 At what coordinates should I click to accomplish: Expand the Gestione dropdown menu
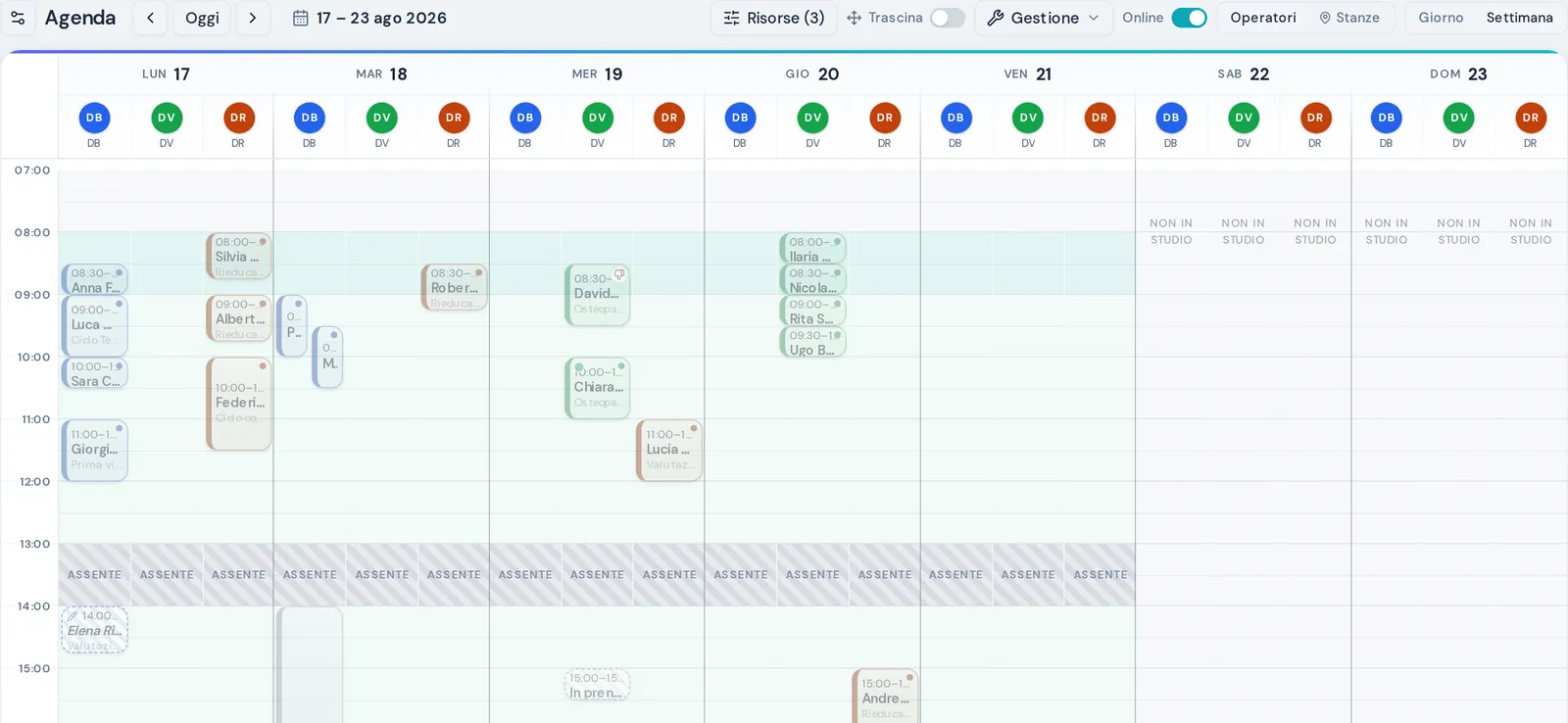pos(1044,18)
